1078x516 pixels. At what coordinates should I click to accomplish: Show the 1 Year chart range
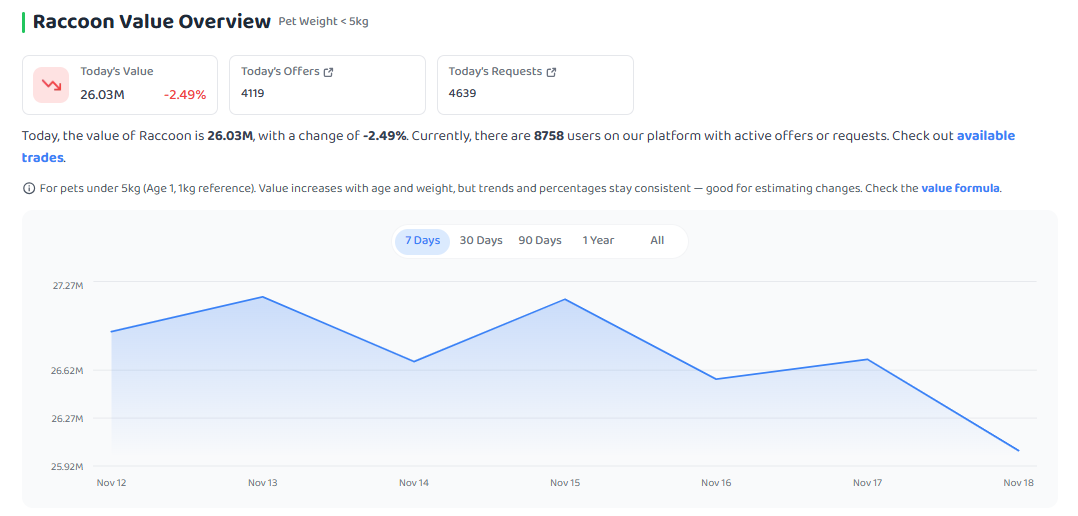tap(598, 241)
